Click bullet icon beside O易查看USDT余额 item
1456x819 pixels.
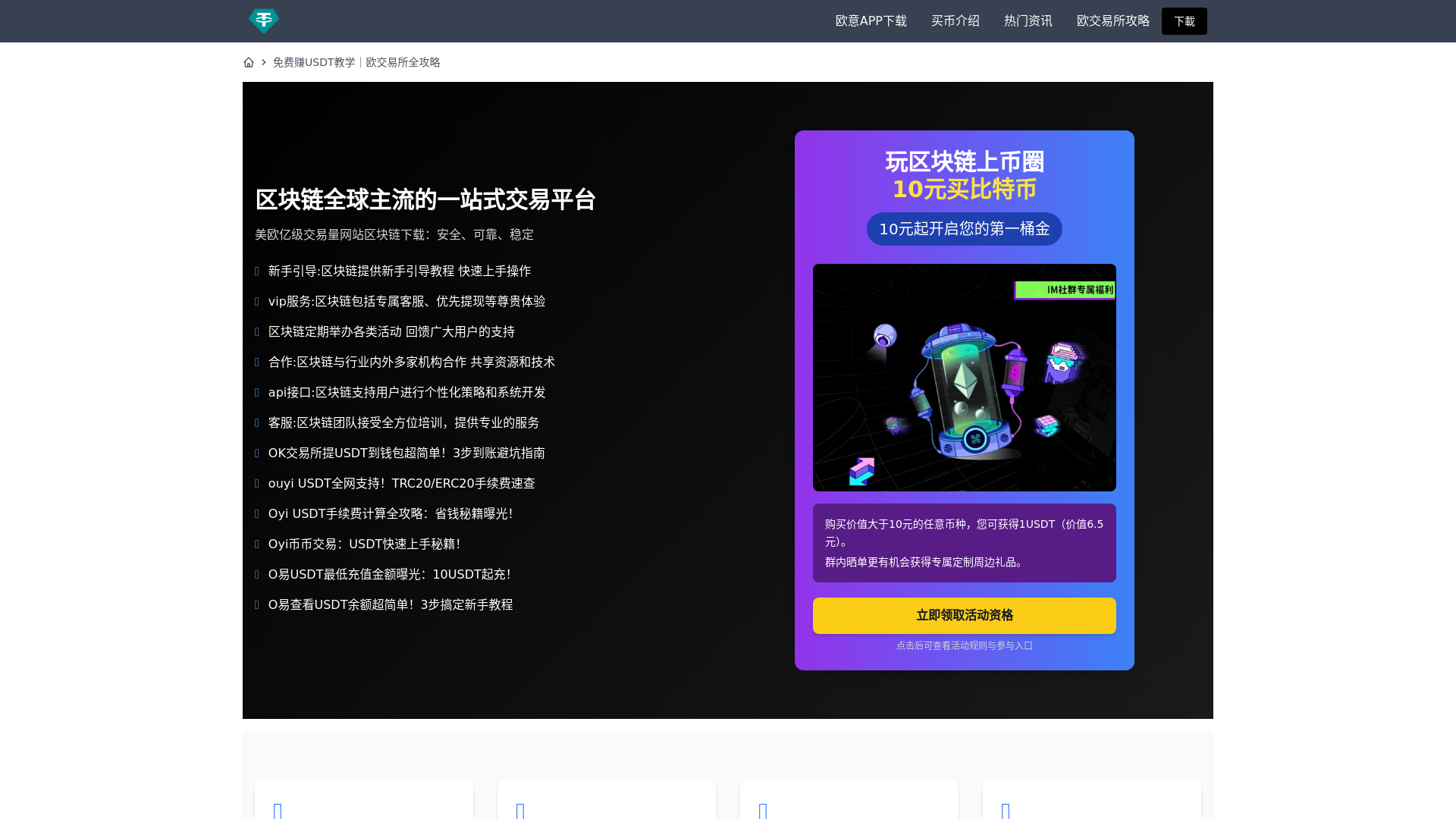click(x=257, y=605)
